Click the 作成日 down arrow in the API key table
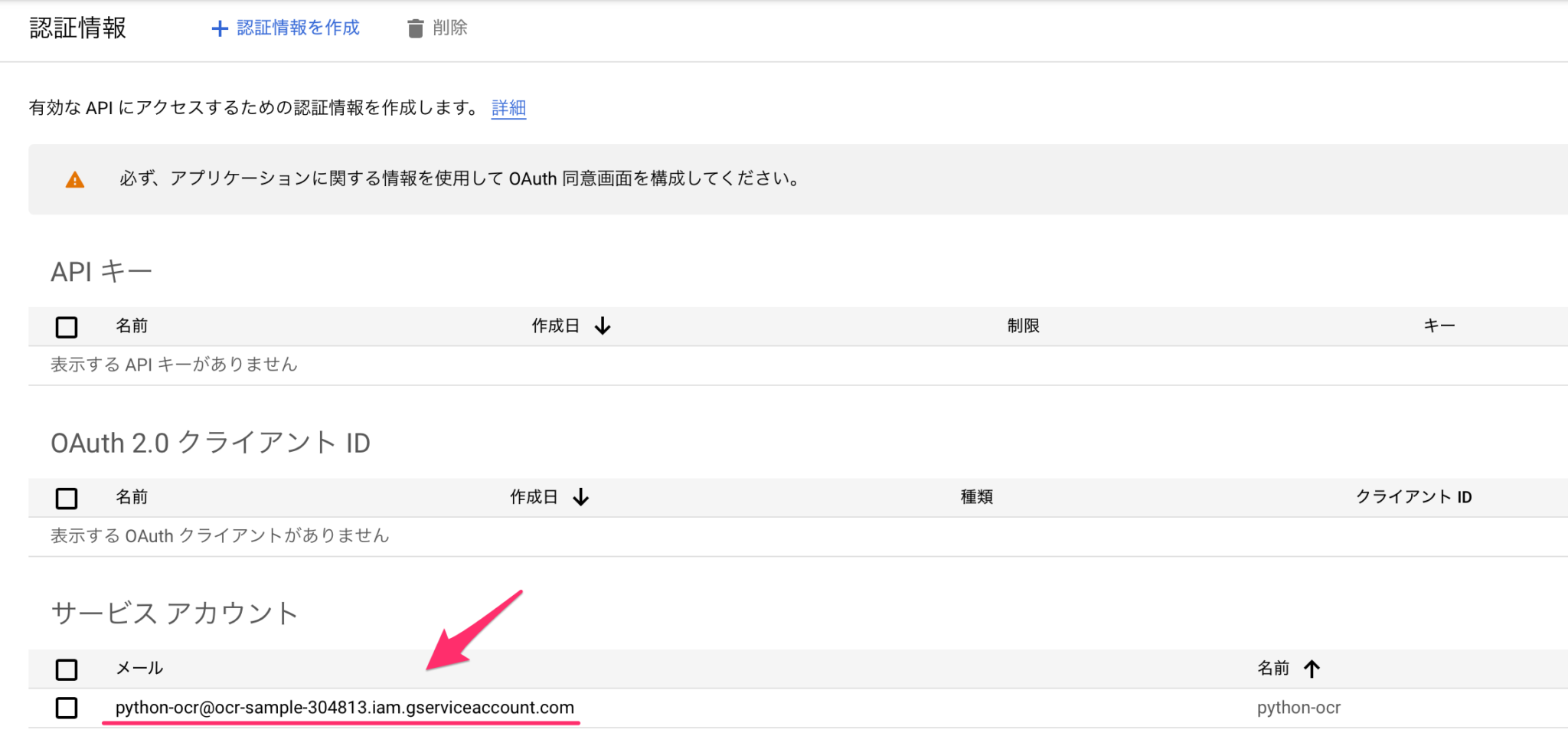 click(x=604, y=326)
